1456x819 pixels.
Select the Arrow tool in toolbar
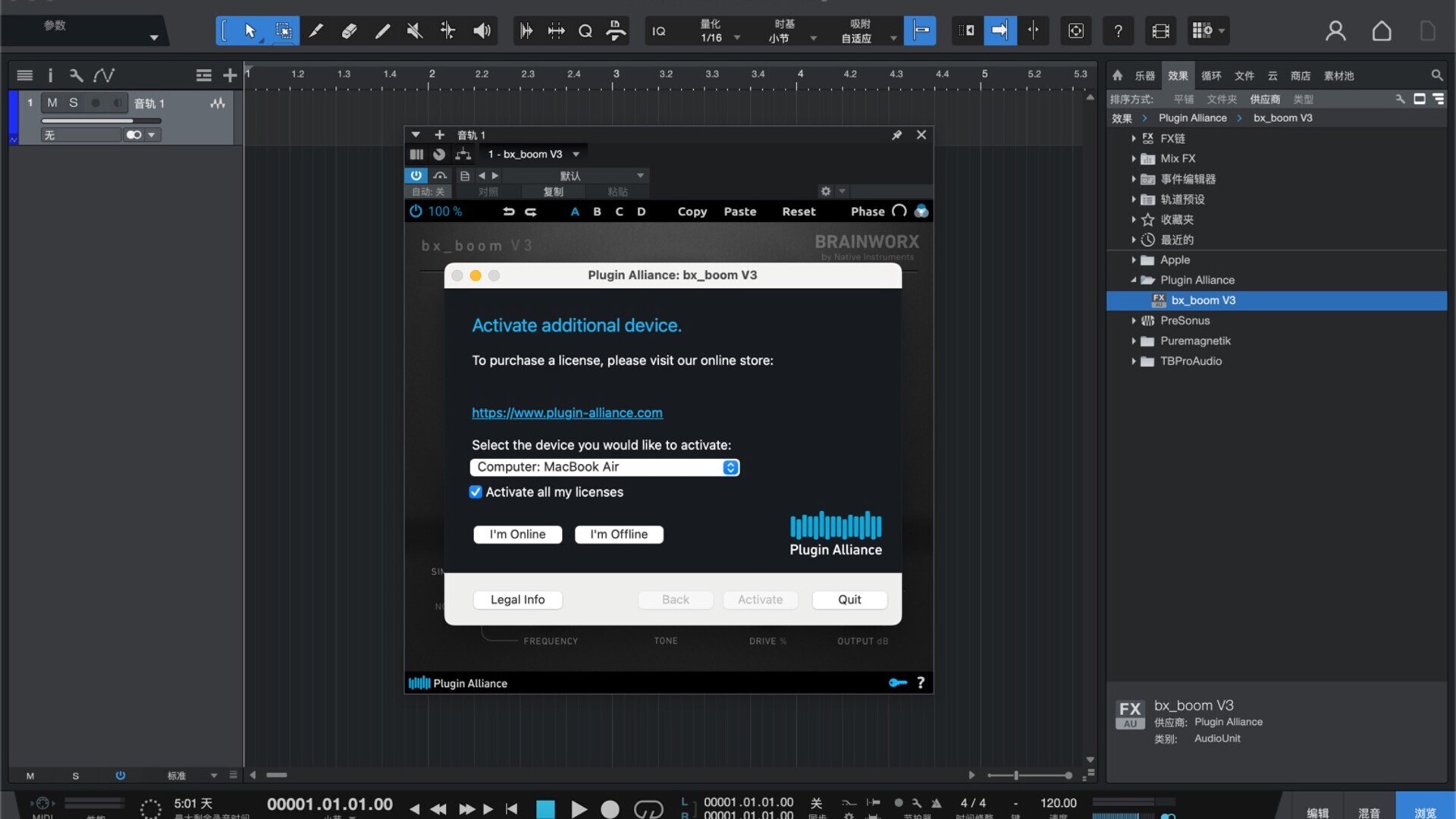click(250, 31)
